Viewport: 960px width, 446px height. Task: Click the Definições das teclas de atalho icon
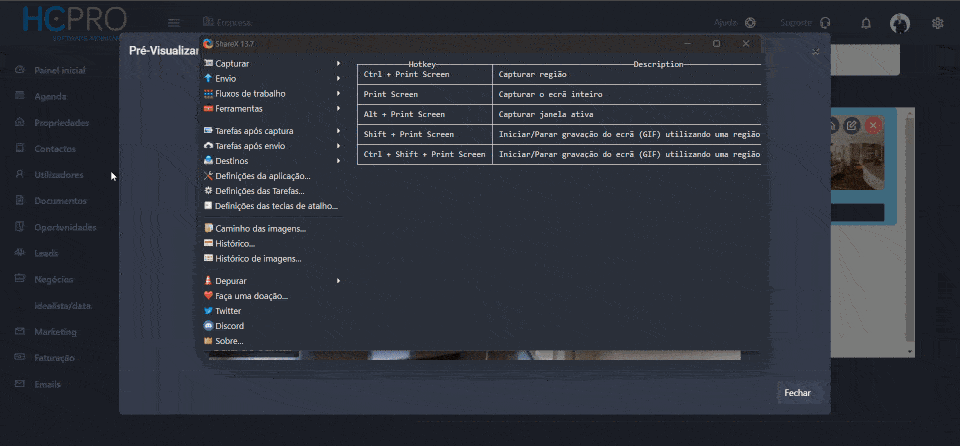pyautogui.click(x=208, y=206)
